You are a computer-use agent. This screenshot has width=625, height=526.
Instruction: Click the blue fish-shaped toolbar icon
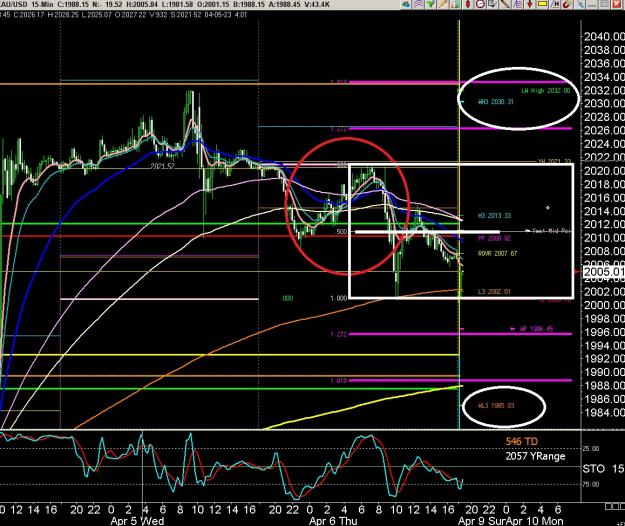pyautogui.click(x=405, y=4)
